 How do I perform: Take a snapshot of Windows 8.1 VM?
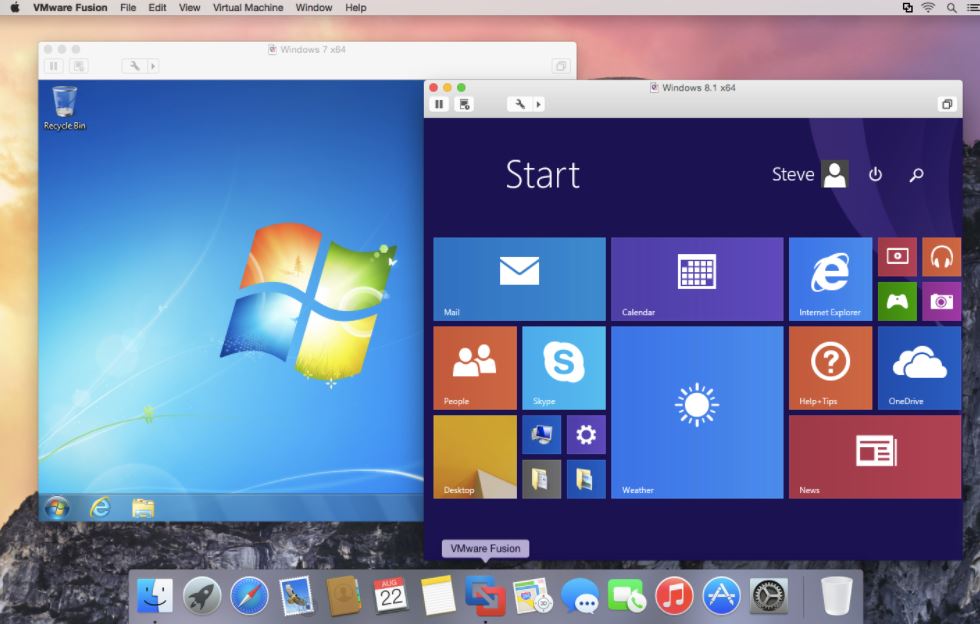click(464, 104)
